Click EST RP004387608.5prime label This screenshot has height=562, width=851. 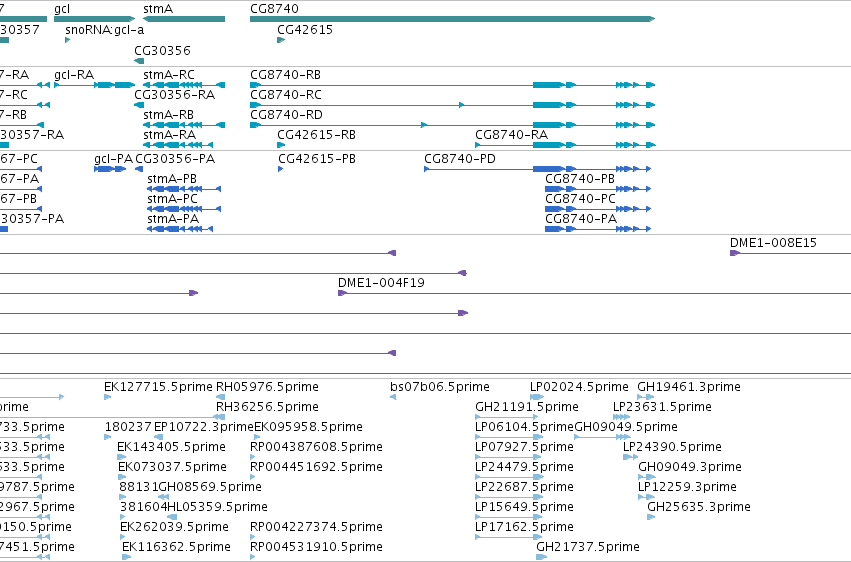pyautogui.click(x=316, y=447)
